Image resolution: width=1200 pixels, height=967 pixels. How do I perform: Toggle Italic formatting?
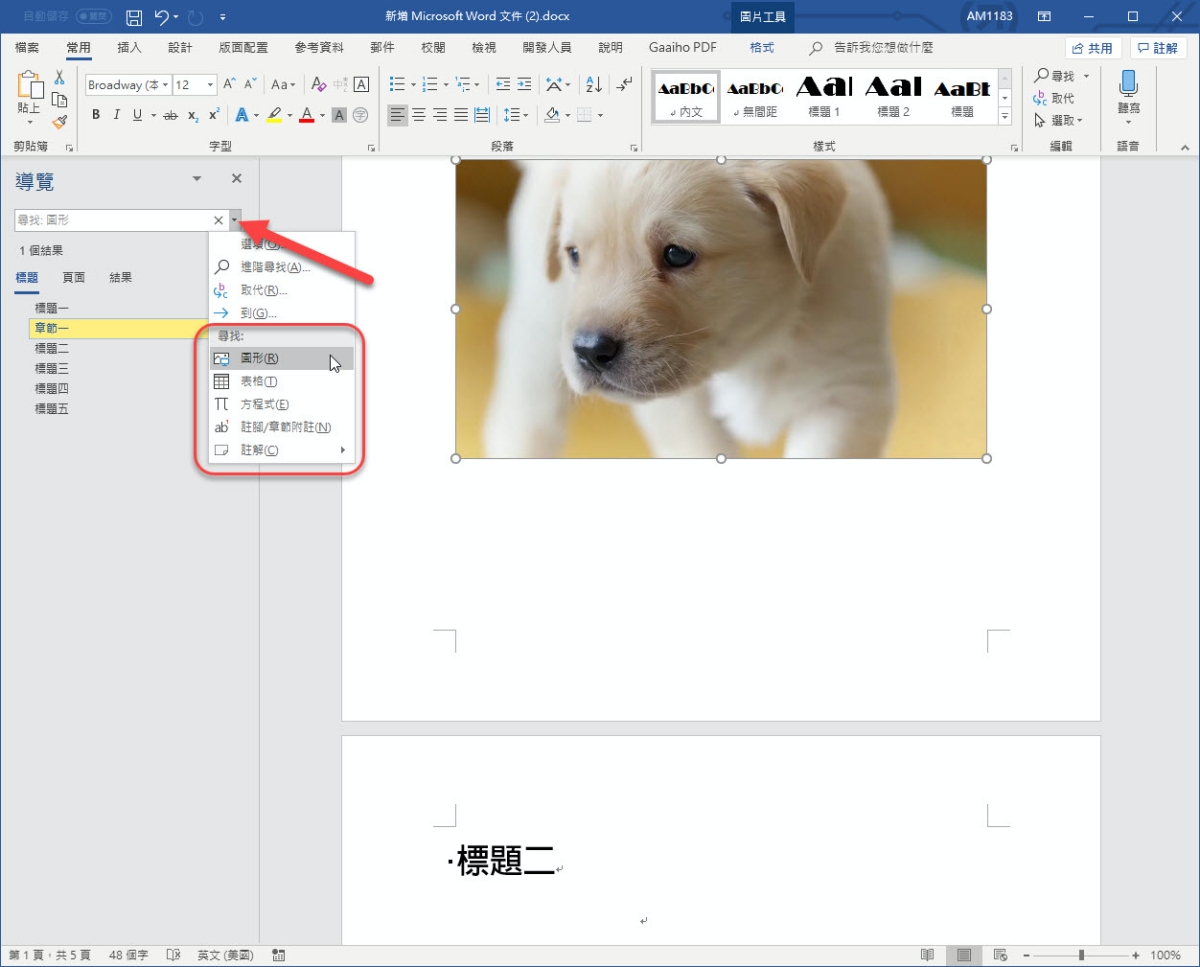[x=116, y=115]
